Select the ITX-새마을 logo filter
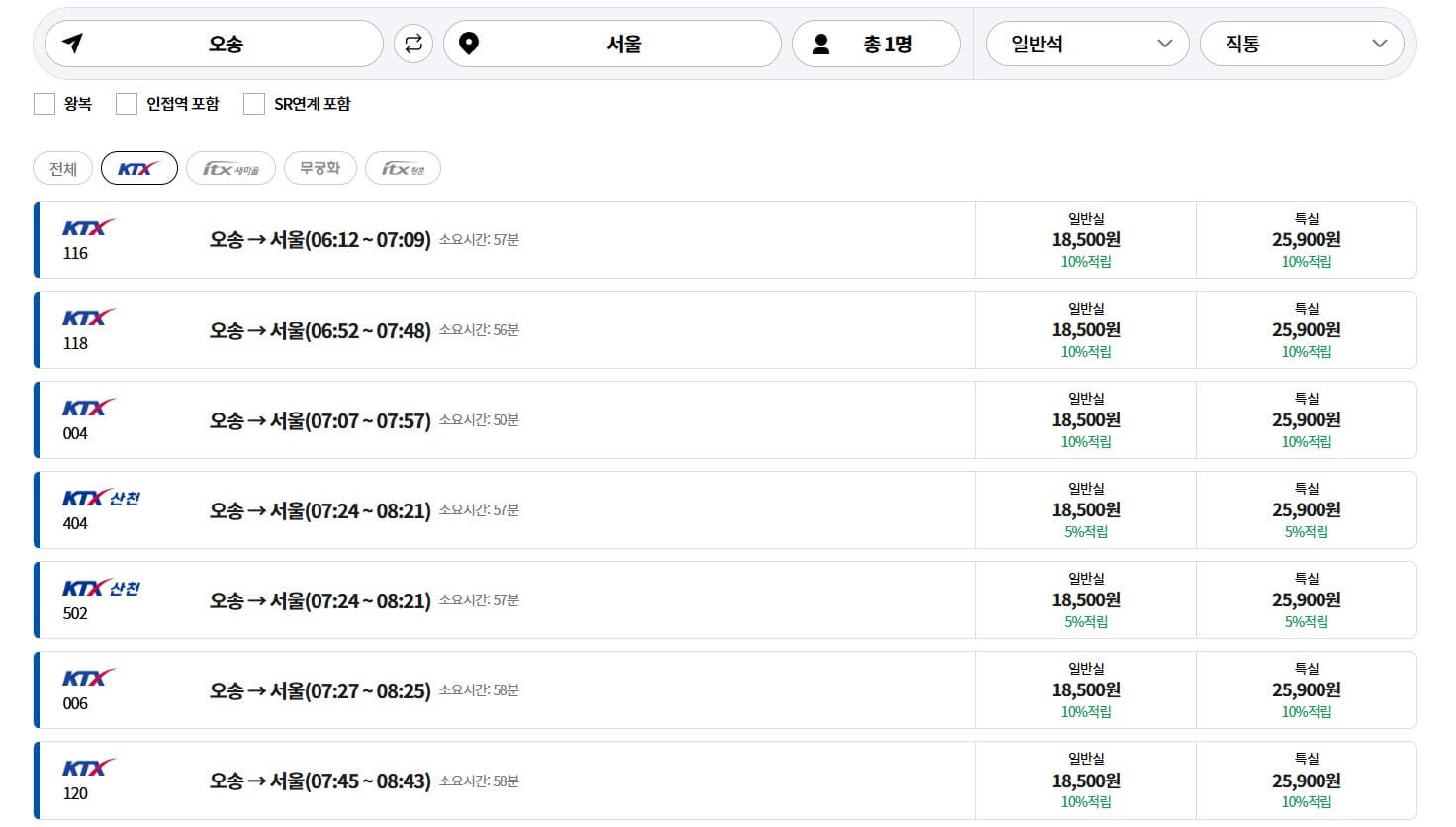Screen dimensions: 1456x827 point(230,167)
